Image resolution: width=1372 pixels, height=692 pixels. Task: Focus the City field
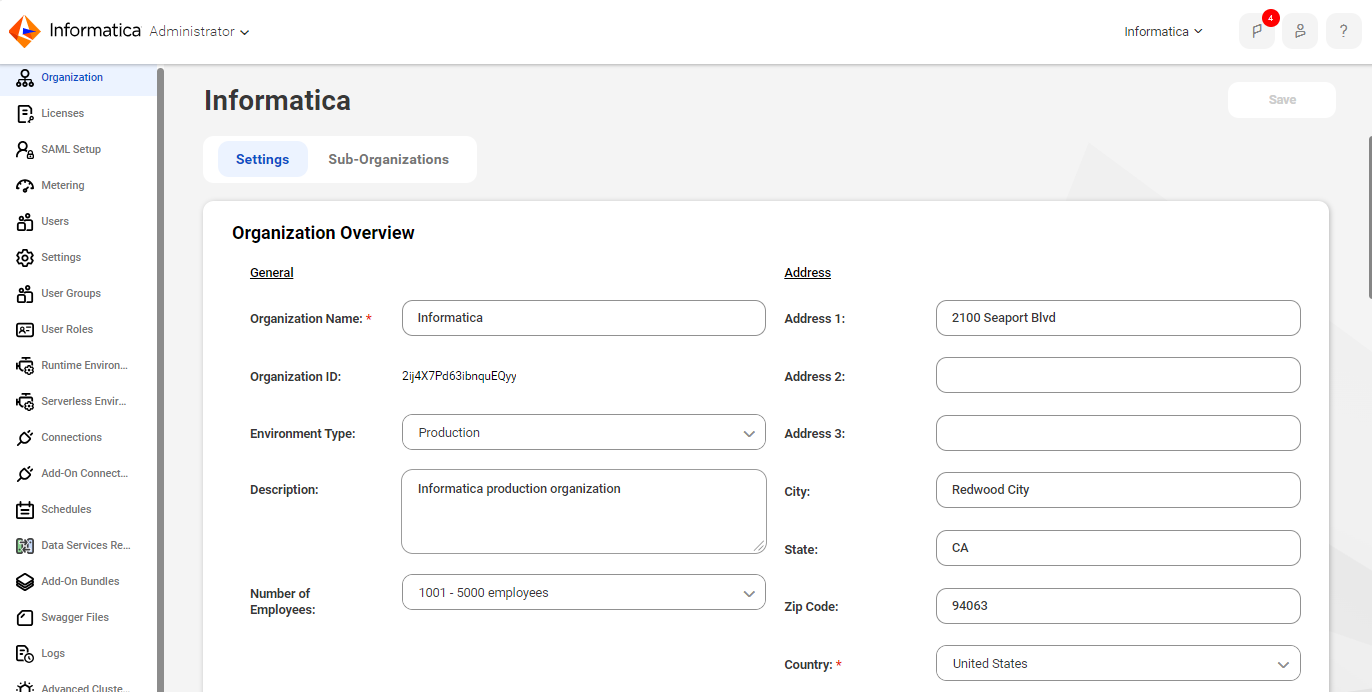(x=1118, y=490)
